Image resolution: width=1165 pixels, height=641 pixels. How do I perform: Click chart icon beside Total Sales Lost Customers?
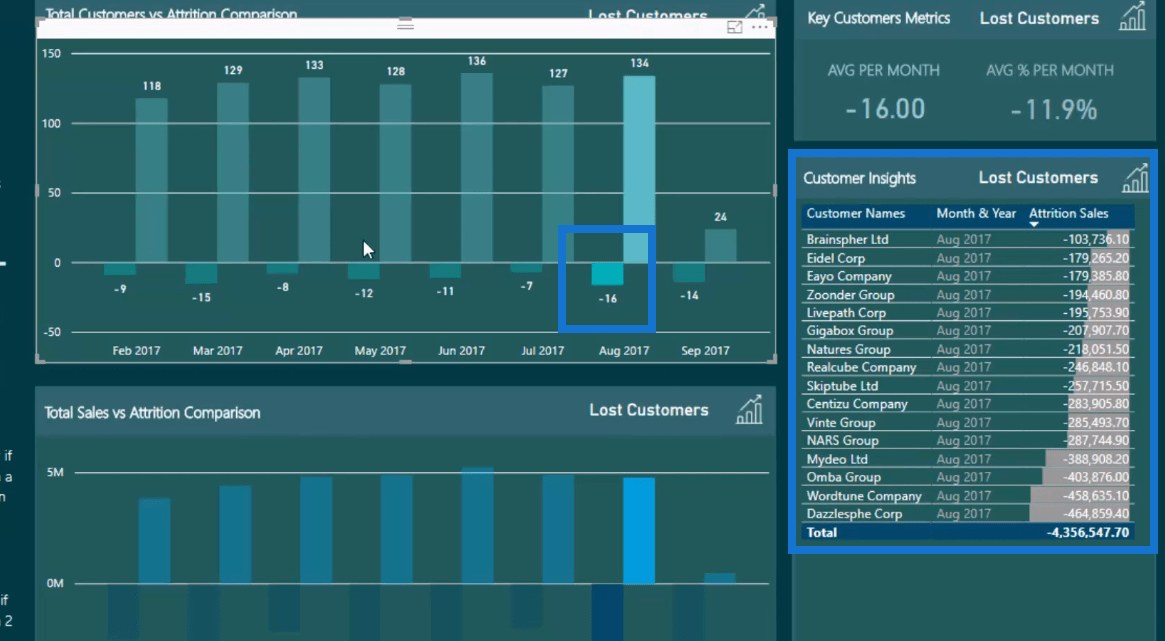(x=749, y=410)
